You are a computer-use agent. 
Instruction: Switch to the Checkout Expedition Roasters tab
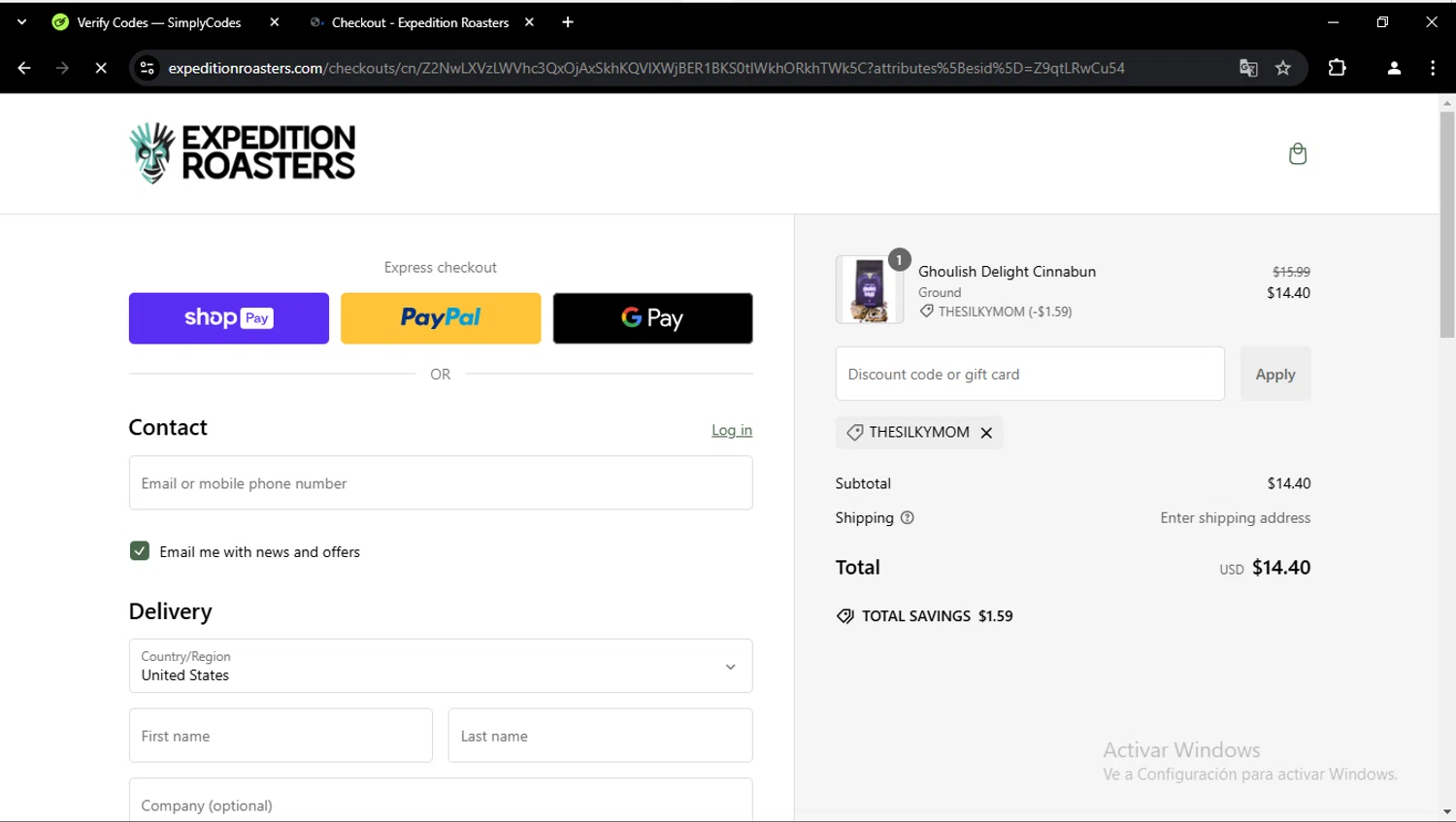(x=419, y=22)
